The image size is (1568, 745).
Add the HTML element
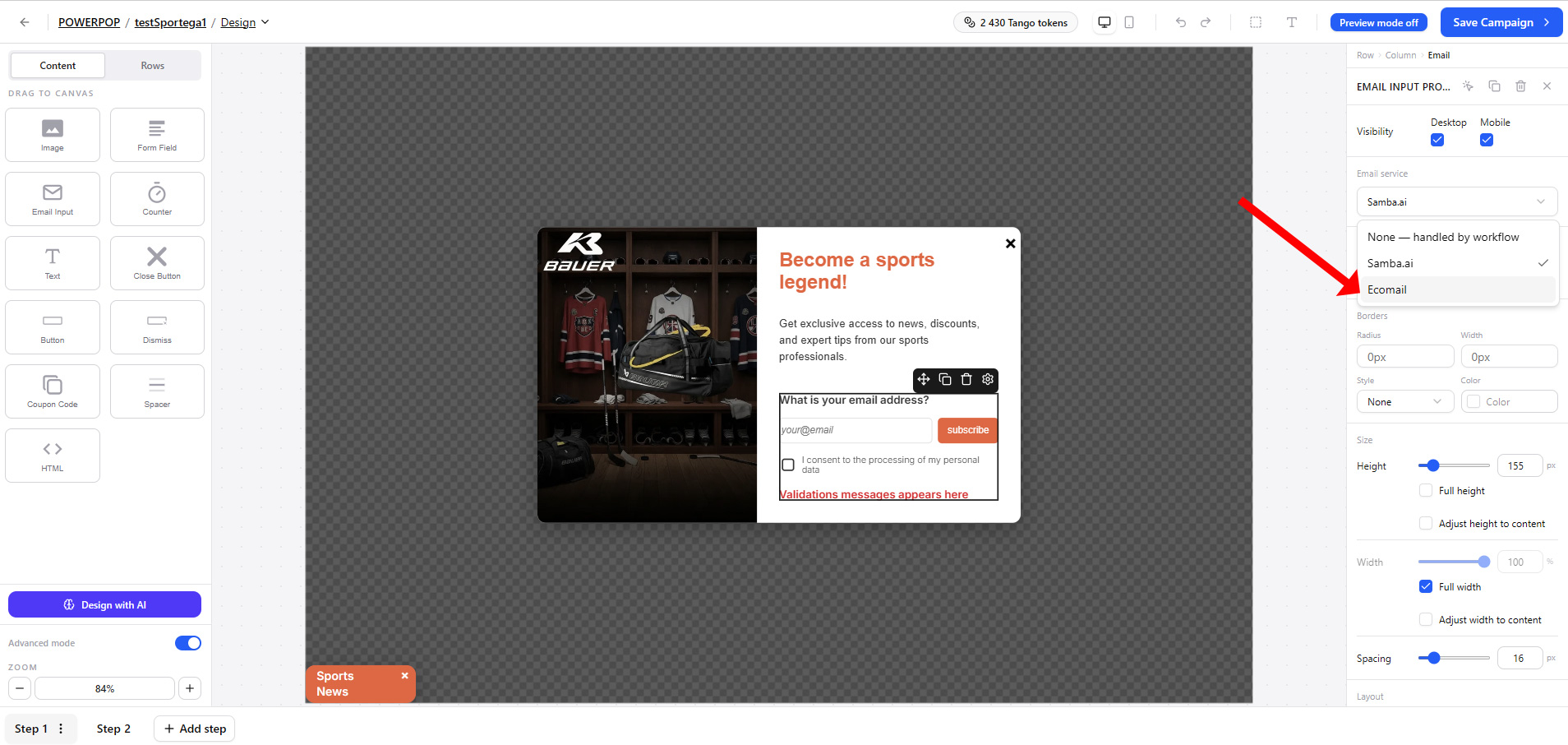[x=53, y=456]
